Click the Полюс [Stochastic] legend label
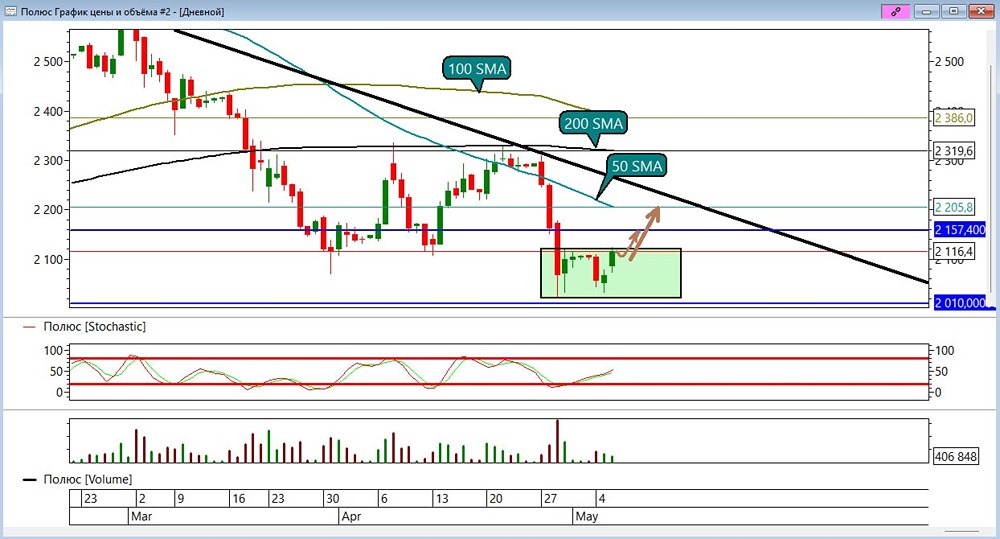1000x539 pixels. pos(94,327)
